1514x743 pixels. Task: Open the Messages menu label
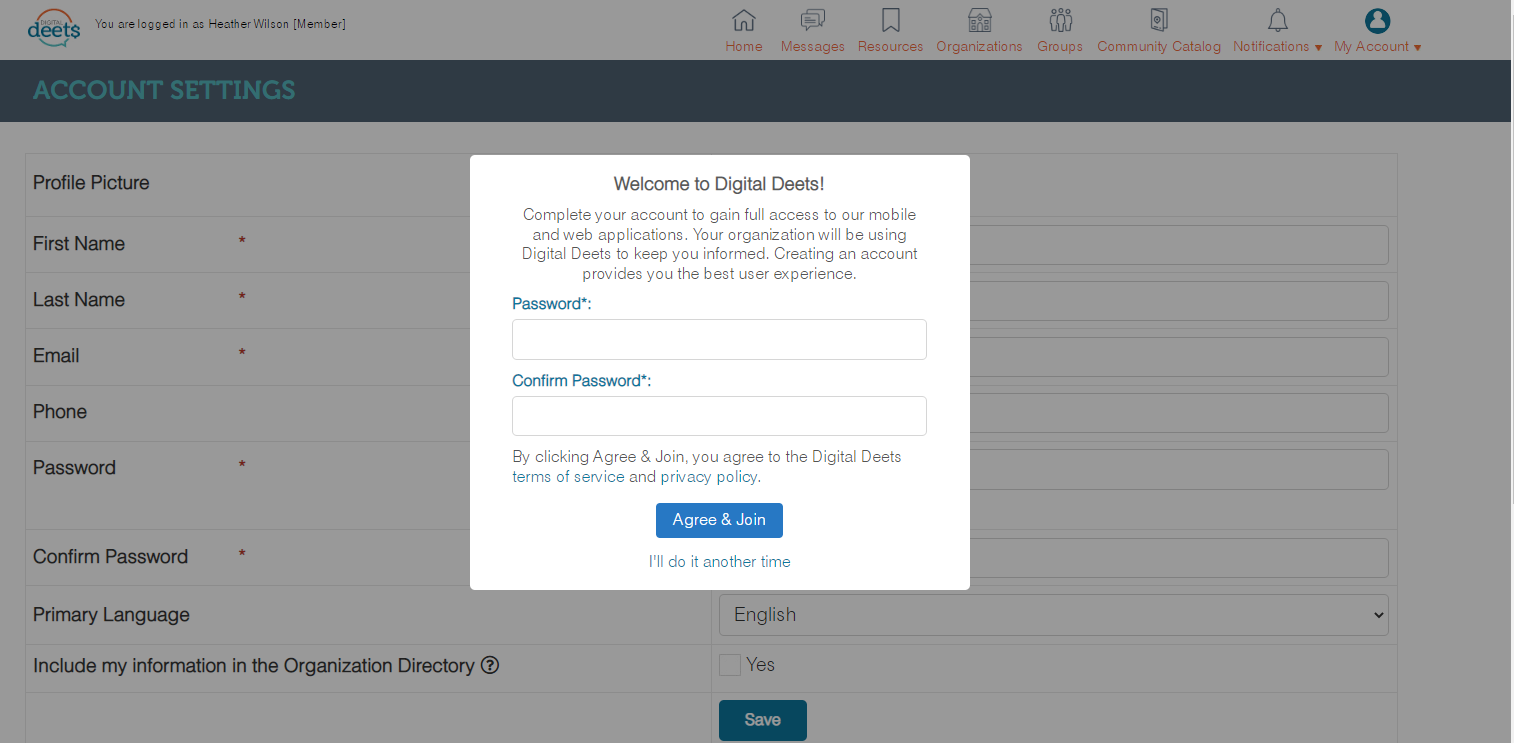click(813, 47)
